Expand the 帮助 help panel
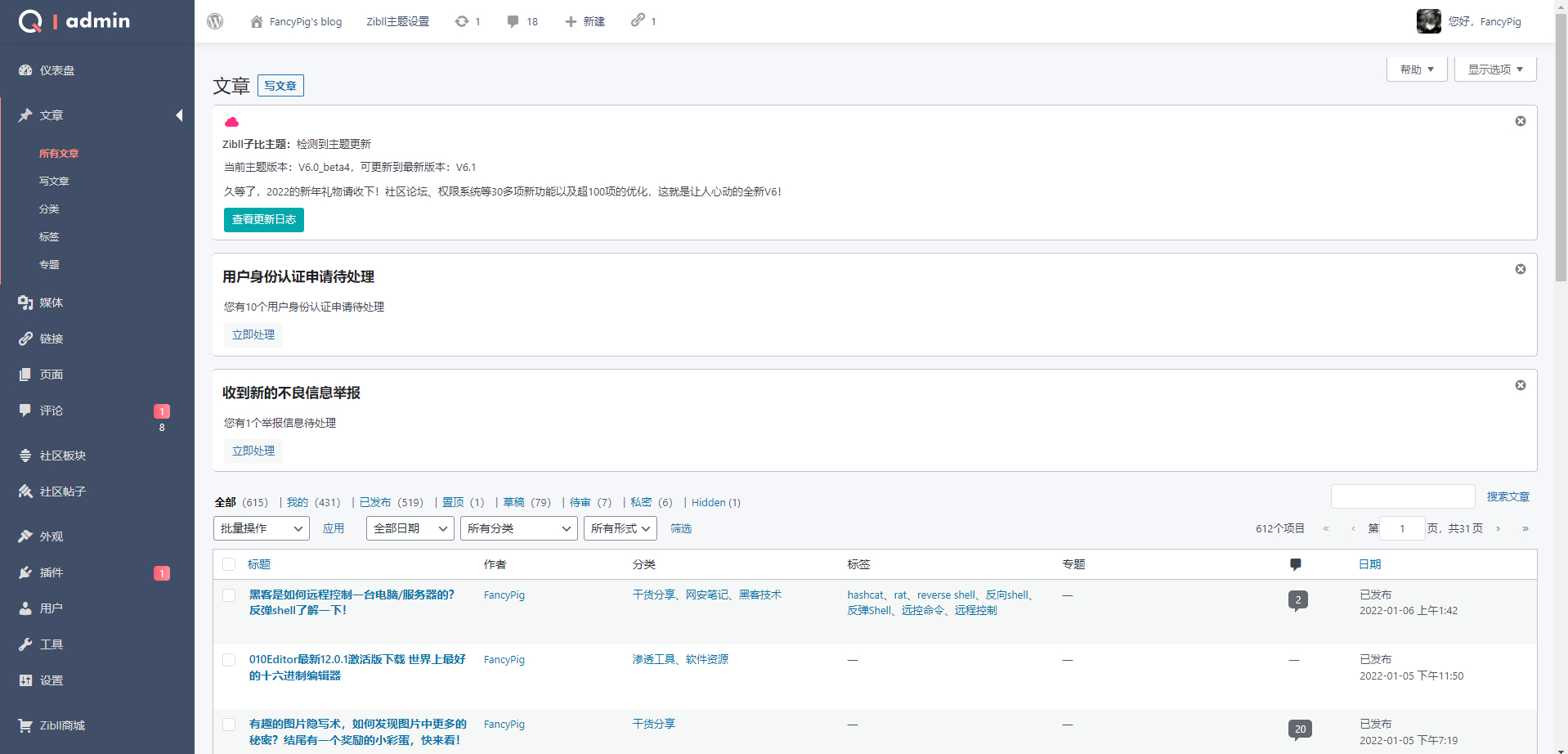1568x754 pixels. pos(1417,70)
